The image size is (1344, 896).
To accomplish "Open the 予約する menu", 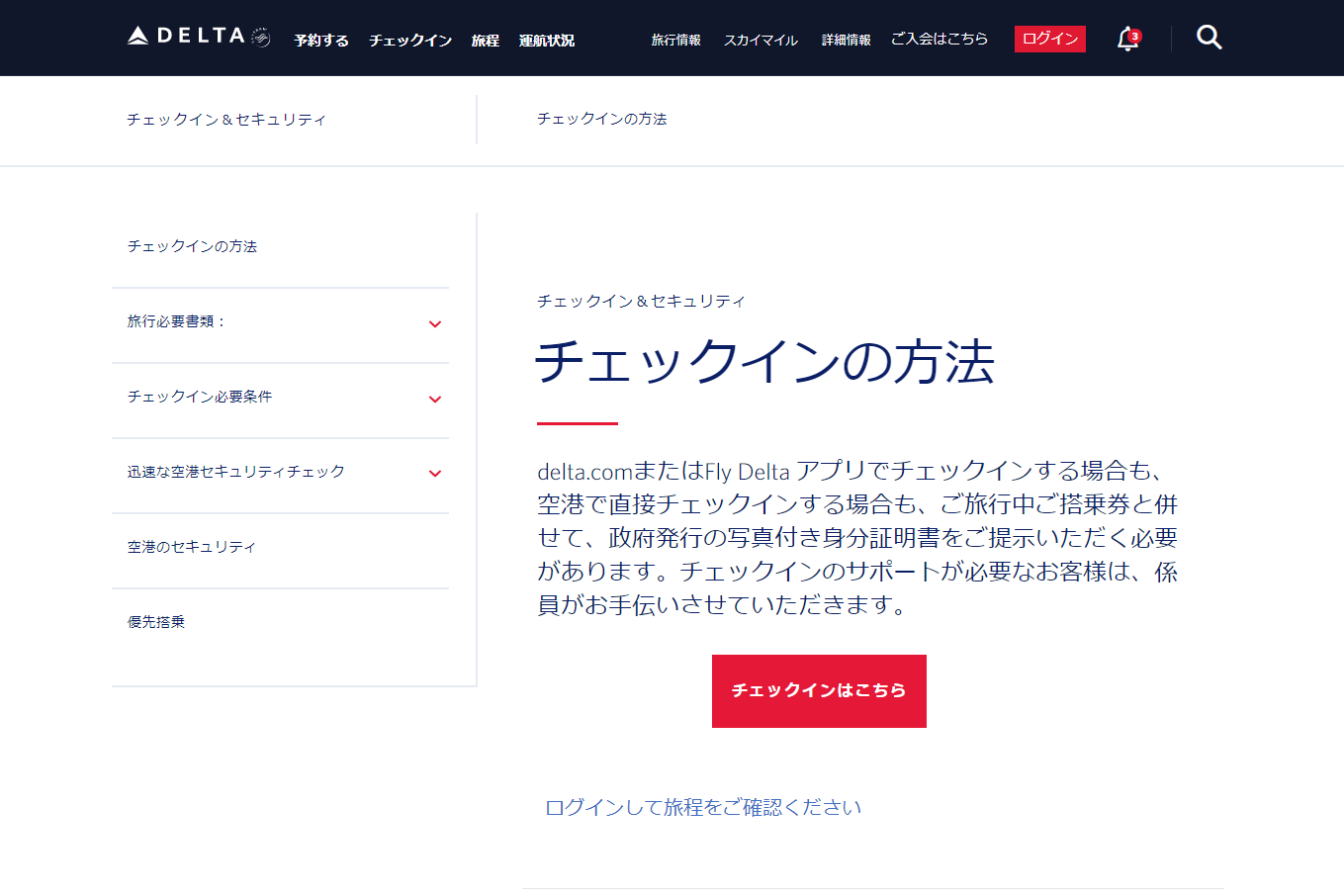I will [321, 41].
